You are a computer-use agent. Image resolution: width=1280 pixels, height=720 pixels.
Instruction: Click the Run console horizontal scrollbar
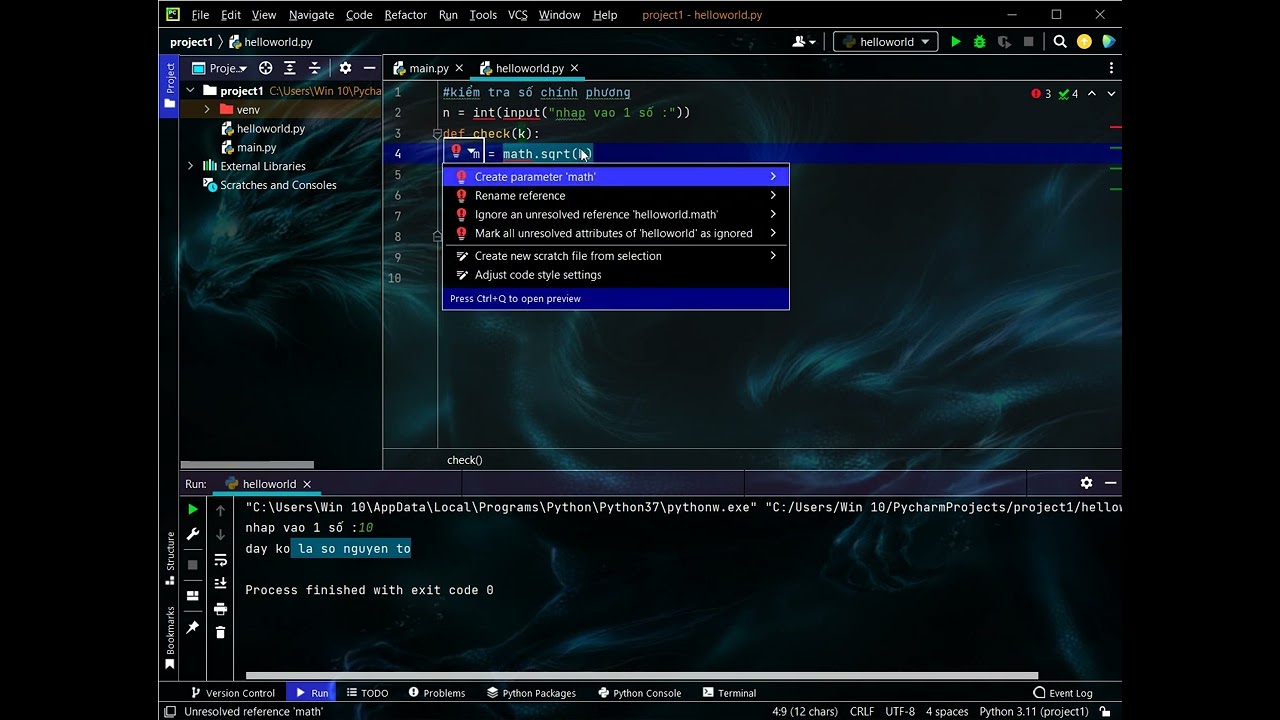642,675
